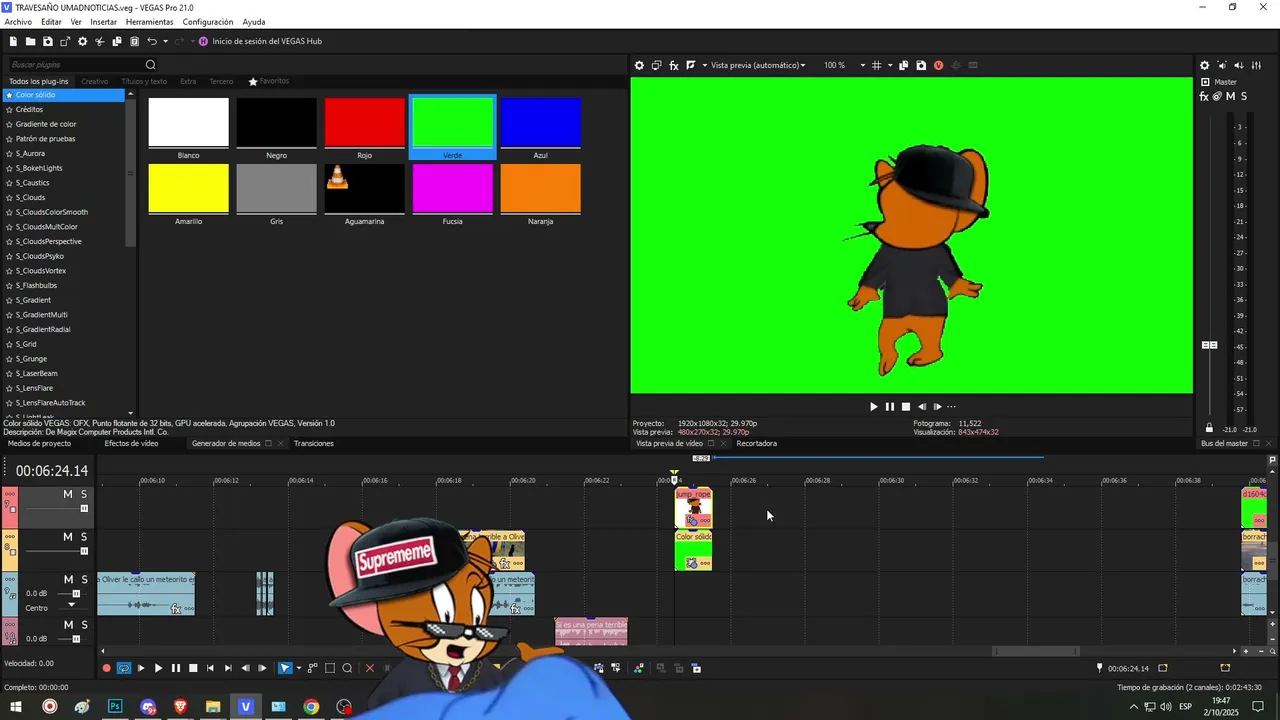Open project properties gear in main toolbar
Viewport: 1280px width, 720px height.
coord(82,41)
